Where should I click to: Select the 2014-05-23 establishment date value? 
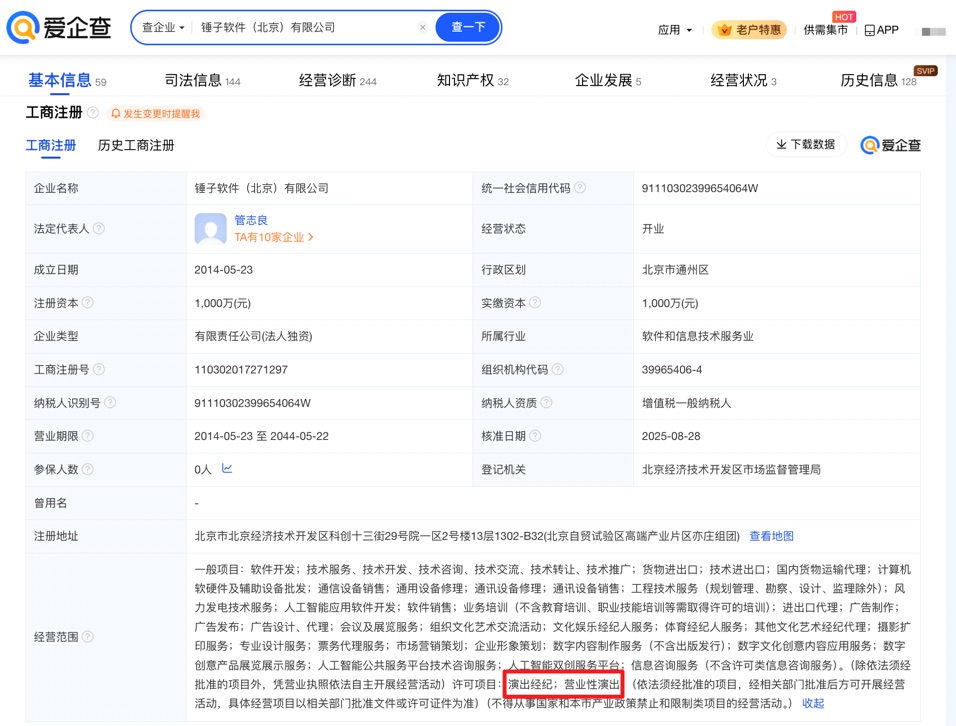click(224, 270)
